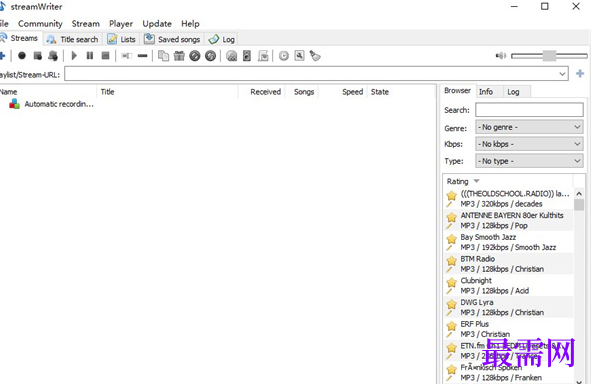Select Bay Smooth Jazz stream
This screenshot has height=384, width=594.
pyautogui.click(x=509, y=242)
